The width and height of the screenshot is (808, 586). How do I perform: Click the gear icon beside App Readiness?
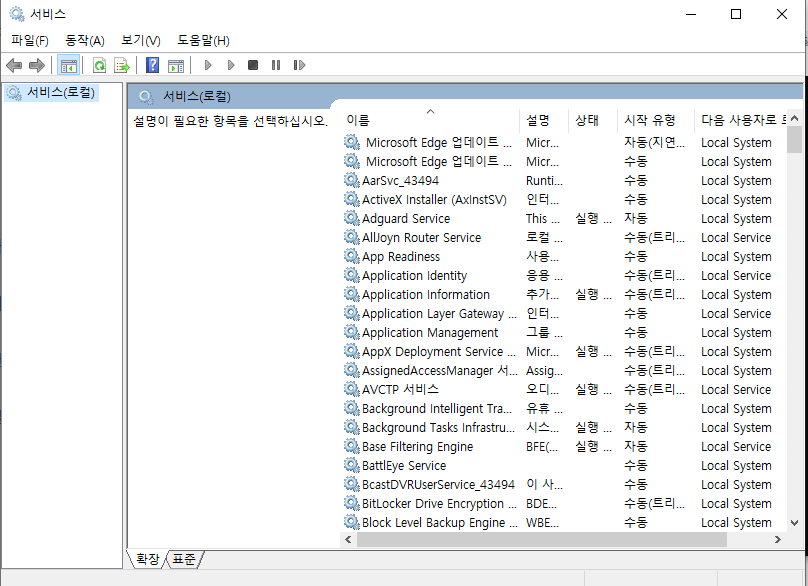tap(352, 256)
